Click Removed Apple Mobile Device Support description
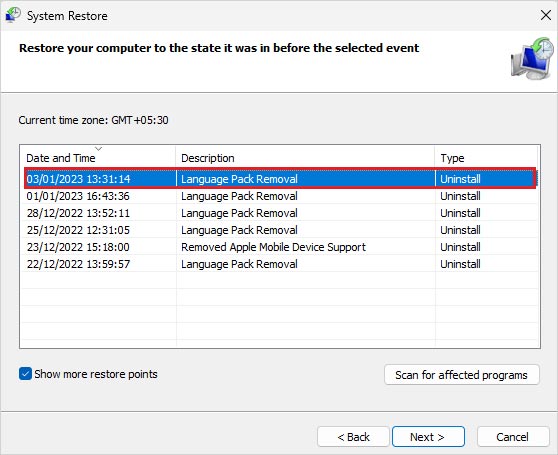The image size is (558, 455). pyautogui.click(x=273, y=247)
